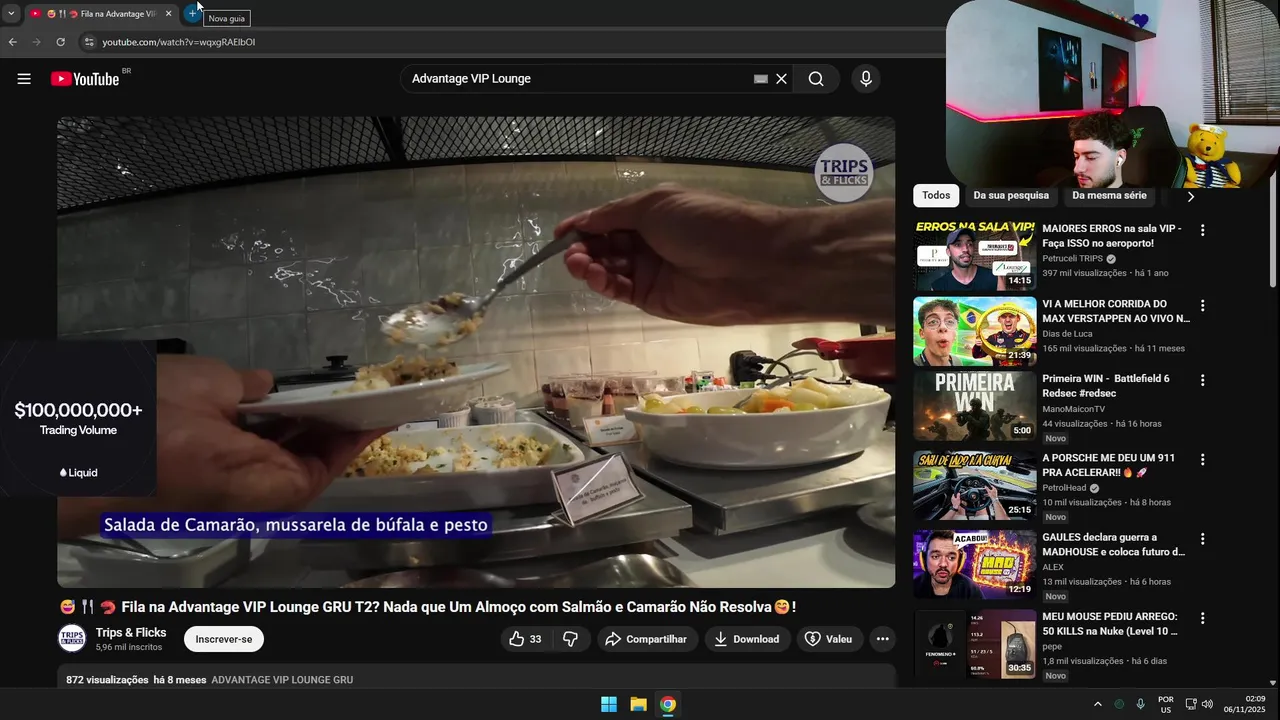Send thanks with the Valeu button
The height and width of the screenshot is (720, 1280).
pyautogui.click(x=829, y=639)
